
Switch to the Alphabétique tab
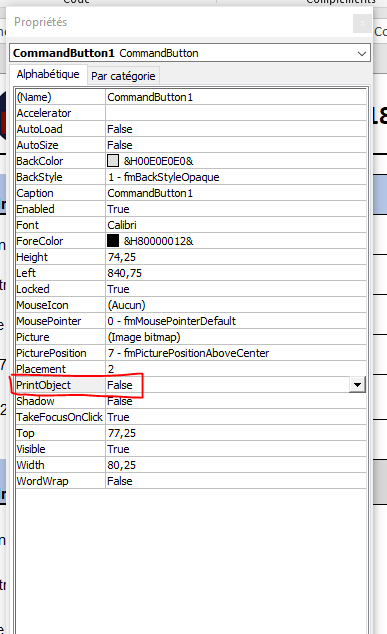tap(48, 74)
